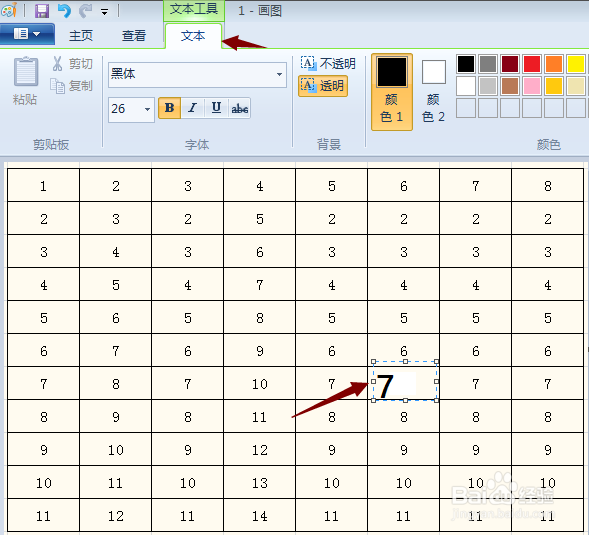The width and height of the screenshot is (589, 535).
Task: Pick the dark red color swatch
Action: point(510,64)
